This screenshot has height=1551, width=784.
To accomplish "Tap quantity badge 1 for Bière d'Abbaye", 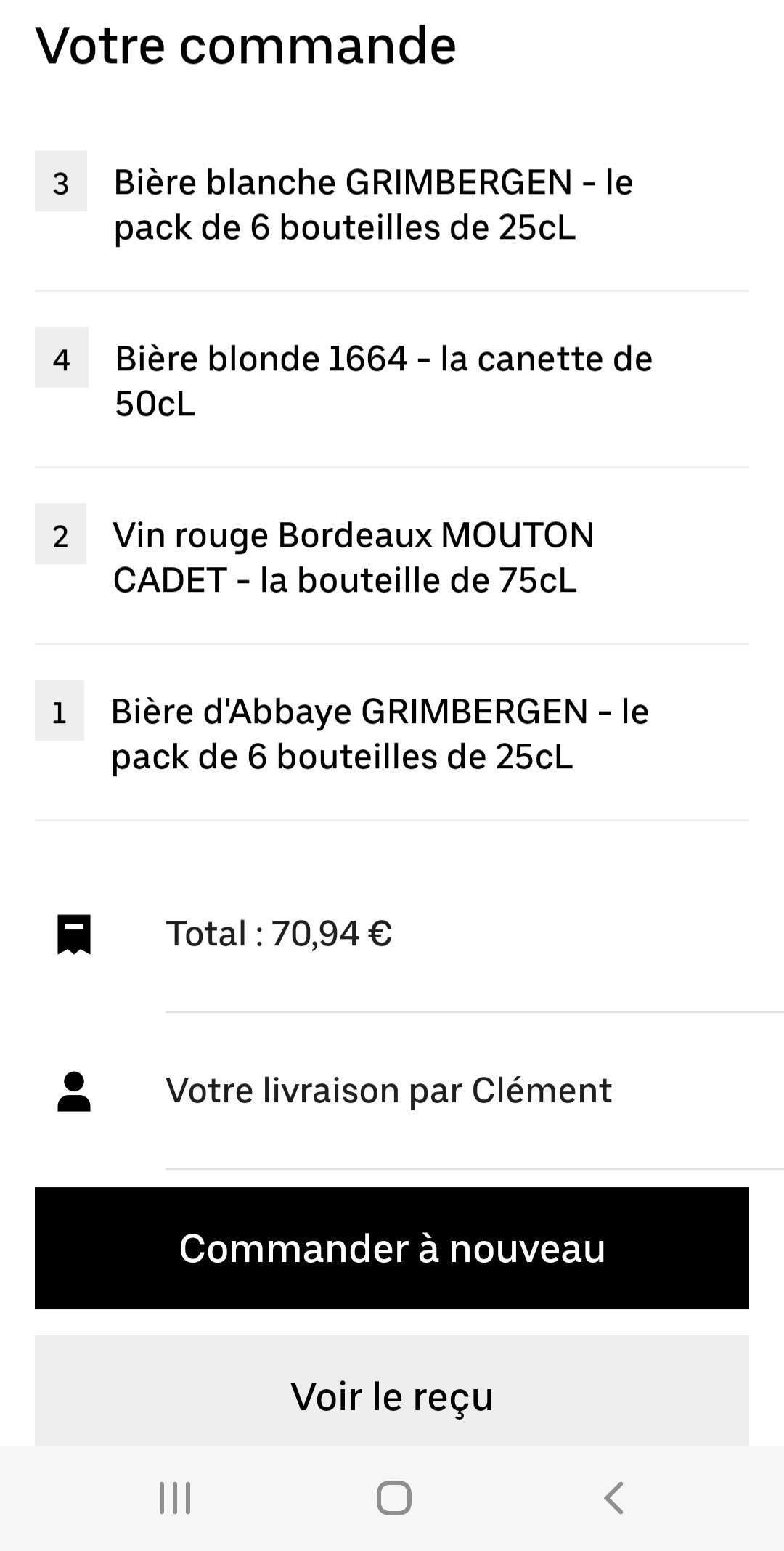I will click(x=60, y=711).
